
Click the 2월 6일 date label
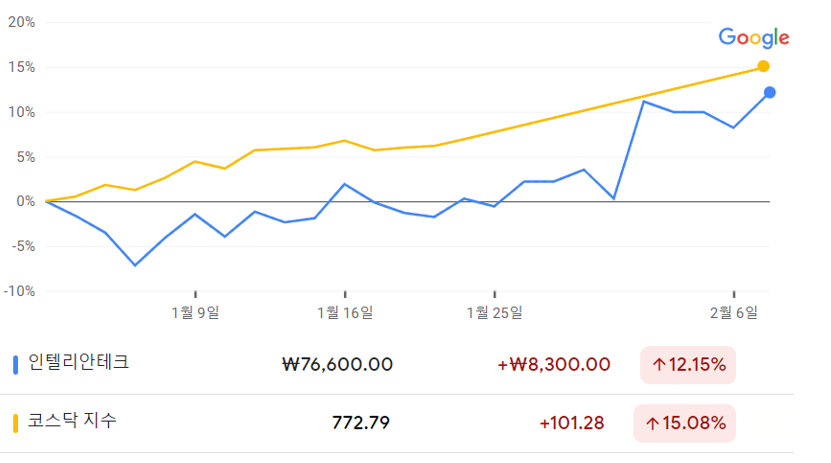click(x=734, y=313)
